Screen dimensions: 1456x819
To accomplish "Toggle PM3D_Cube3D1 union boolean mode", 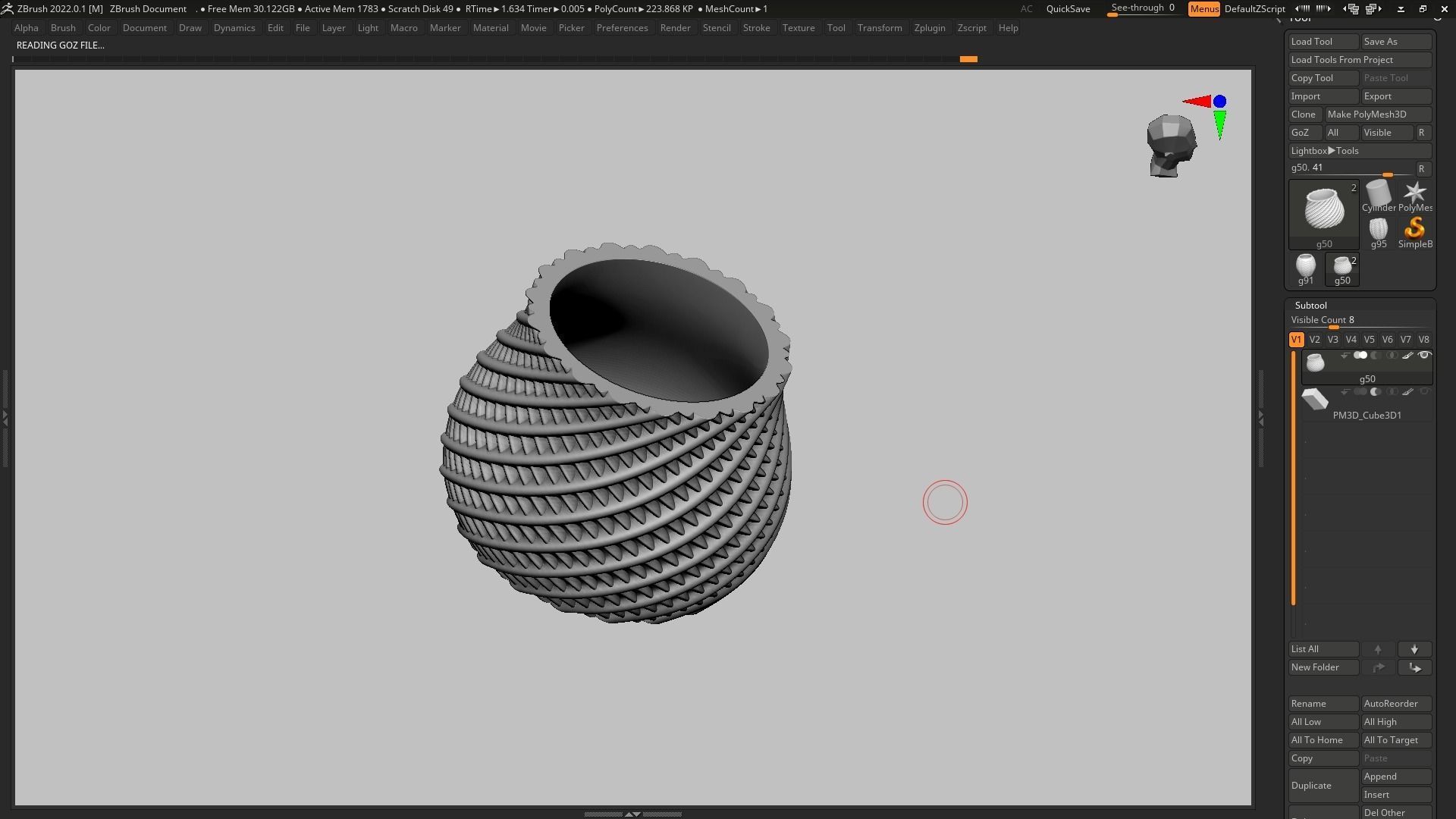I will [1360, 392].
